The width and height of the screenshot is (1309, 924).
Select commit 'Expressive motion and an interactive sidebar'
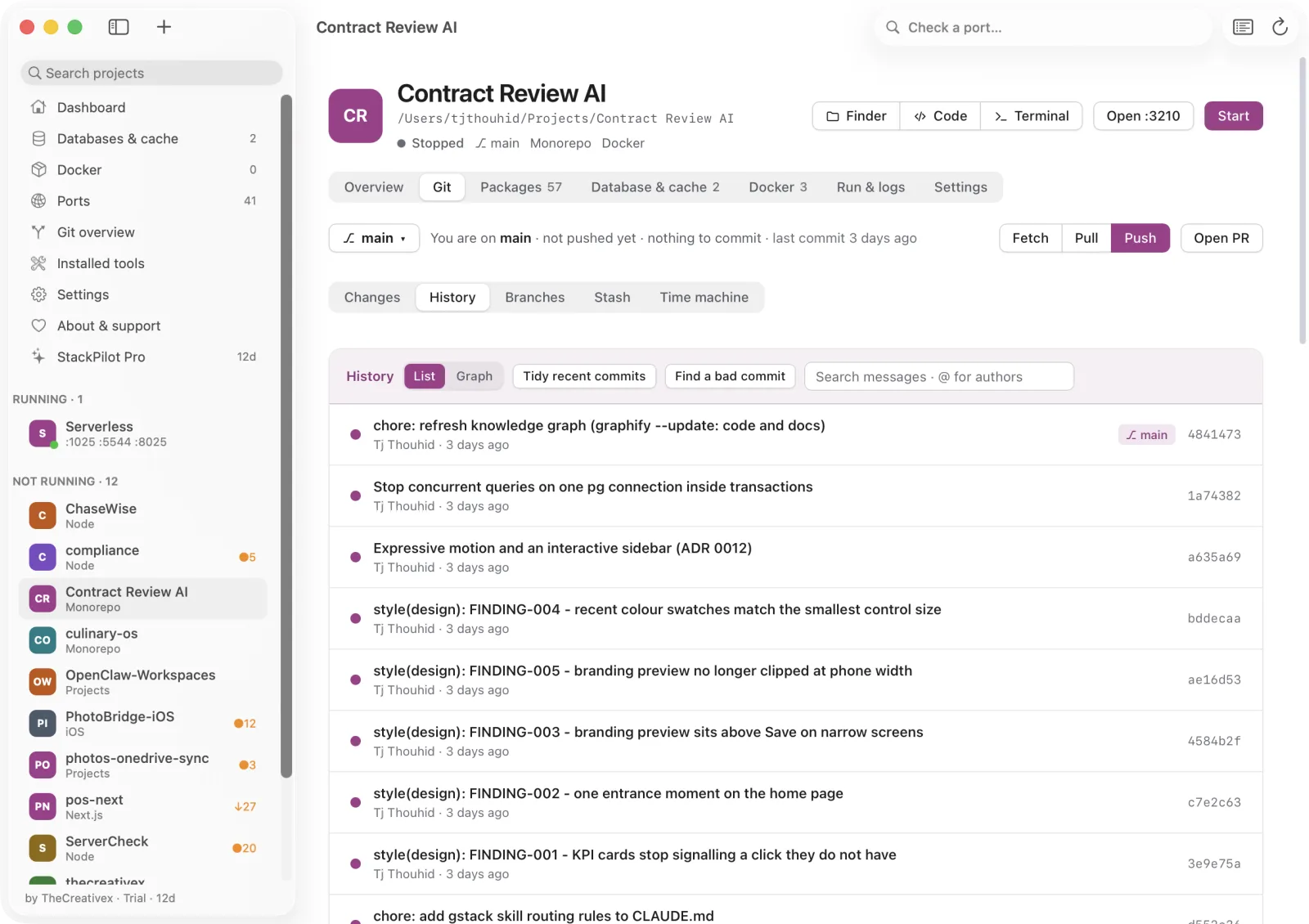795,557
